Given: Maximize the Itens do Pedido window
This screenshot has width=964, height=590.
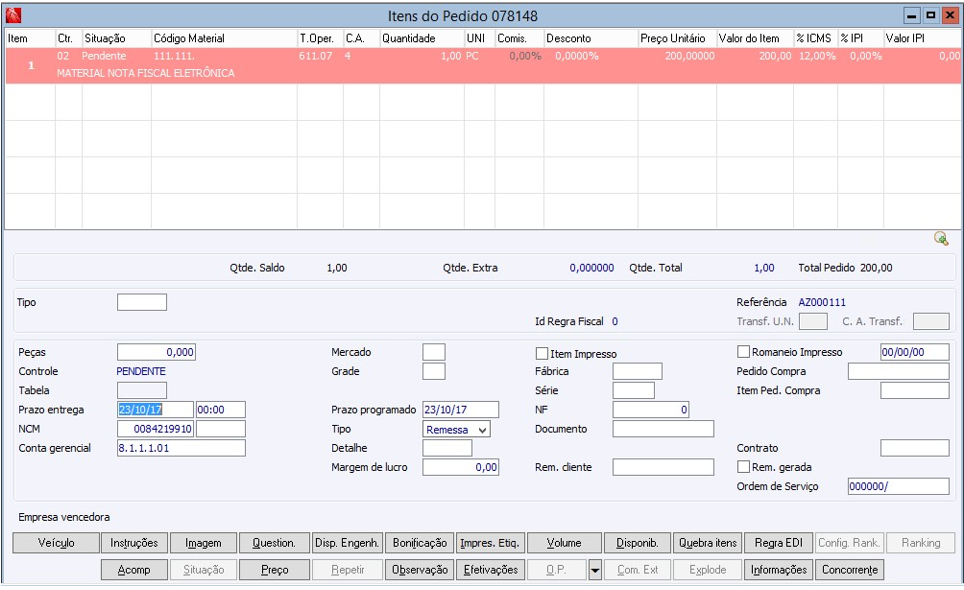Looking at the screenshot, I should point(931,15).
